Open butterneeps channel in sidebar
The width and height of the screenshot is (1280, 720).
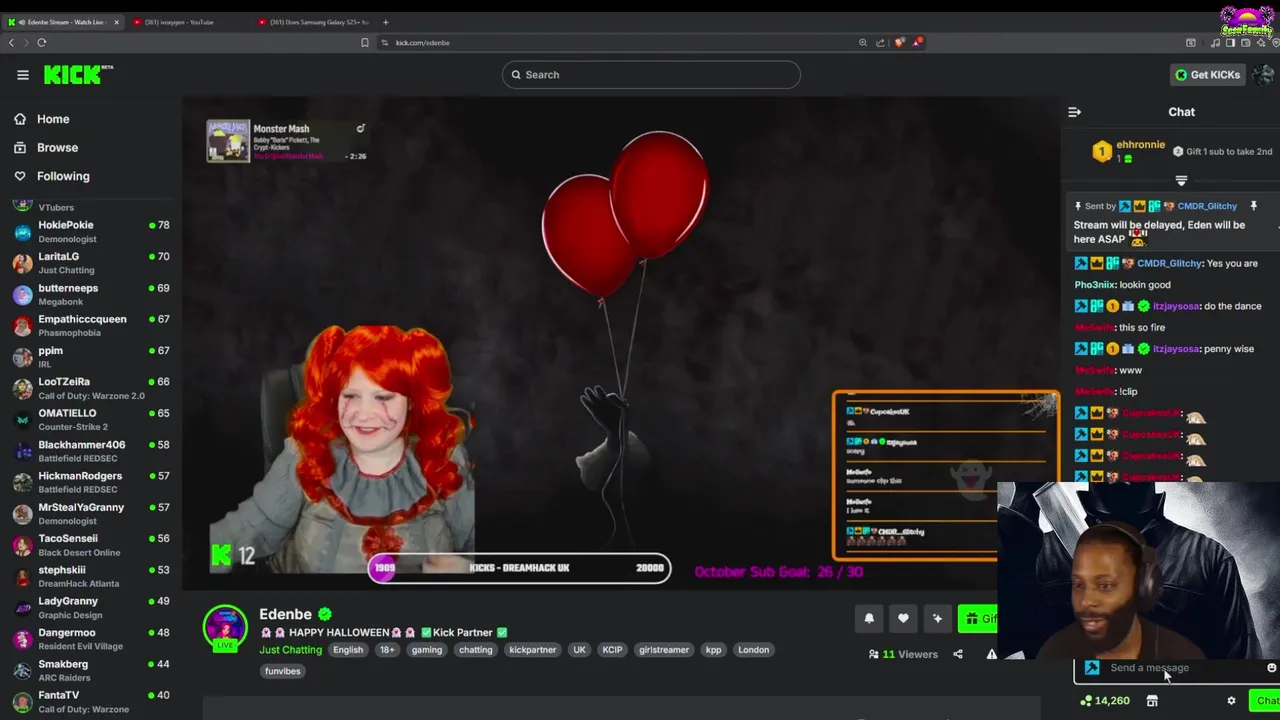[91, 294]
